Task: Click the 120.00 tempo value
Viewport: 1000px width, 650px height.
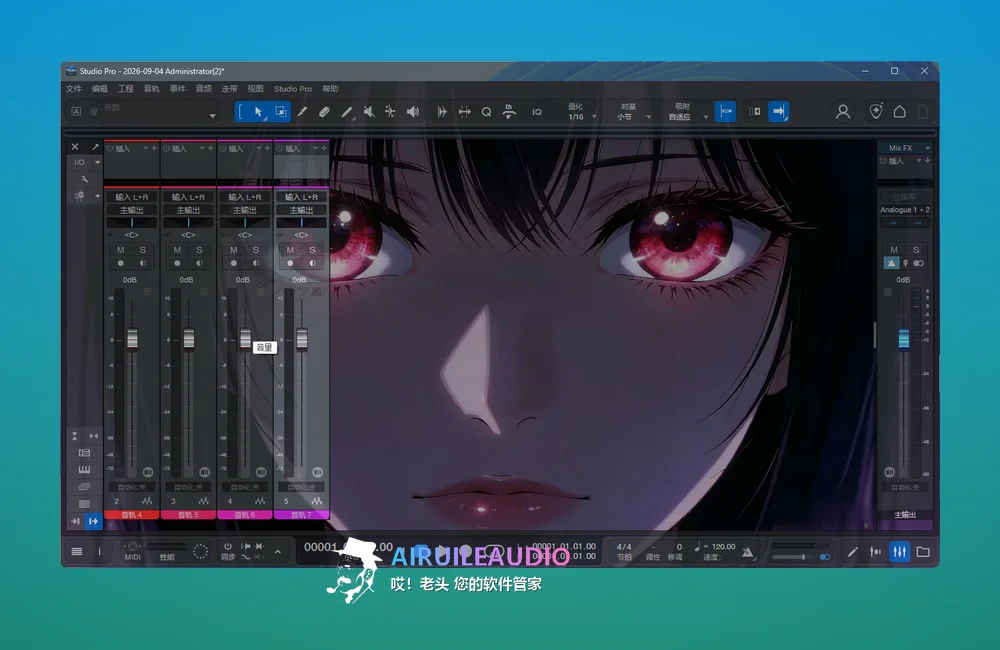Action: pyautogui.click(x=723, y=547)
